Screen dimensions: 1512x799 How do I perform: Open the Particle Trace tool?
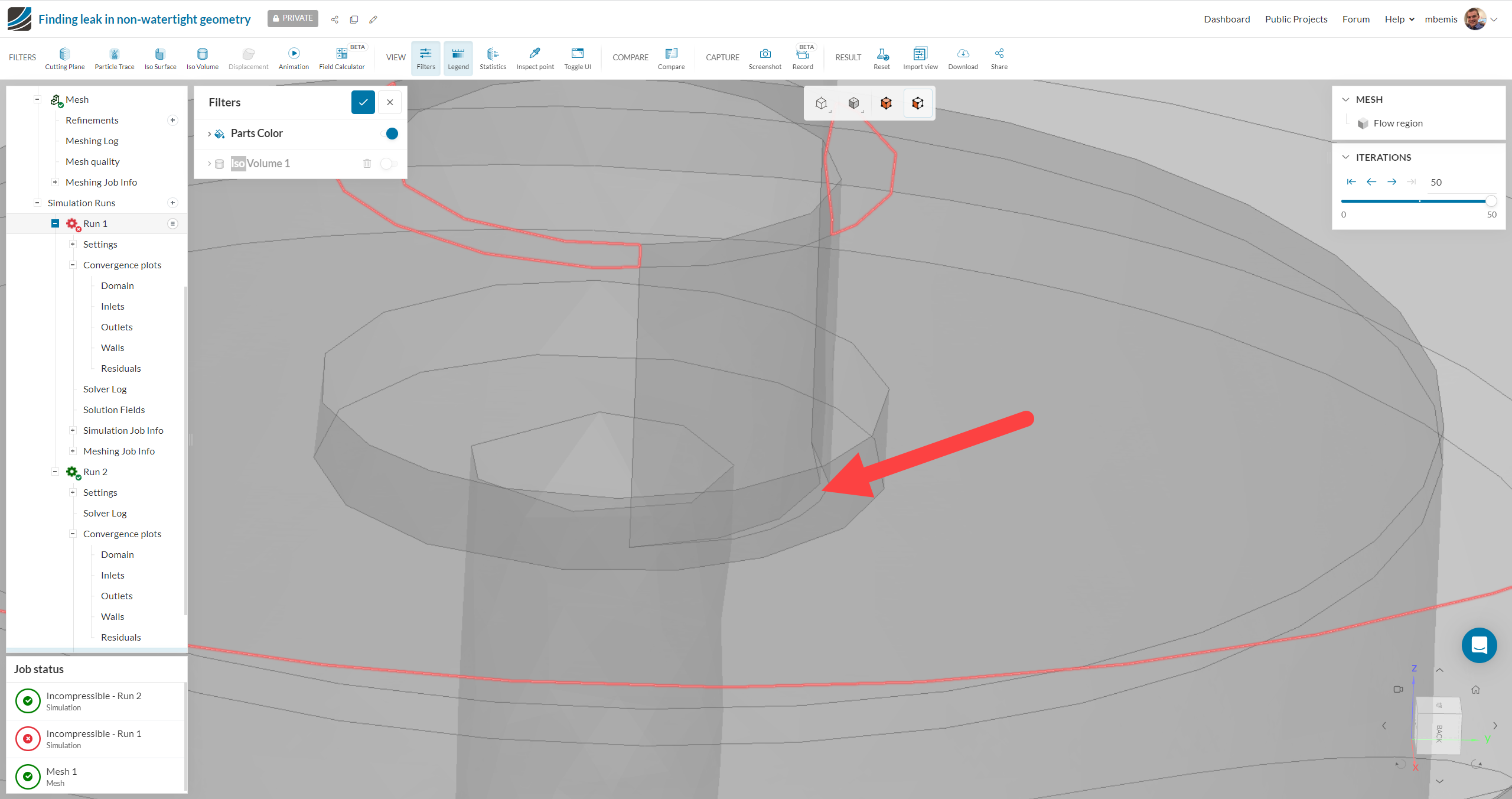(114, 57)
